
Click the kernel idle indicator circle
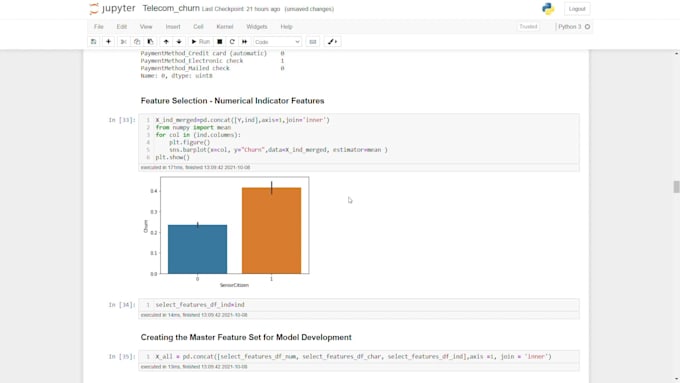(587, 27)
